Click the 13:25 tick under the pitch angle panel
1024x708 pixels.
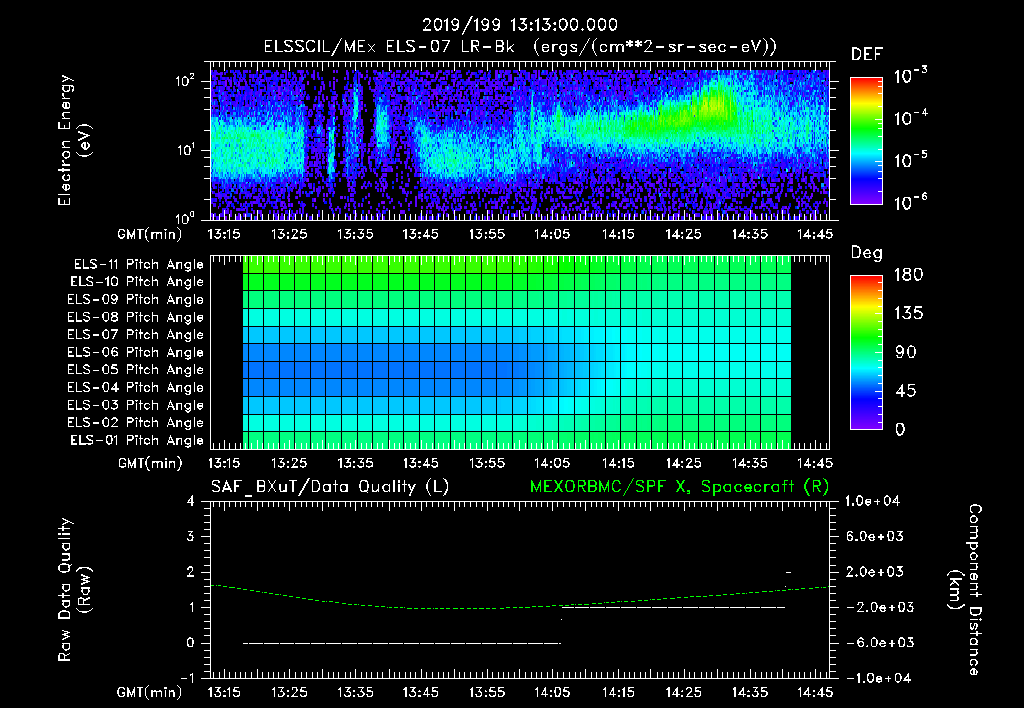(x=289, y=463)
